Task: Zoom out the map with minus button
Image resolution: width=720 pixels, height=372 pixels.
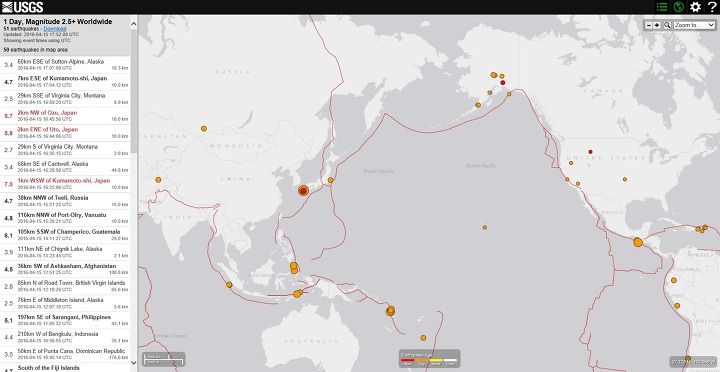Action: click(648, 25)
